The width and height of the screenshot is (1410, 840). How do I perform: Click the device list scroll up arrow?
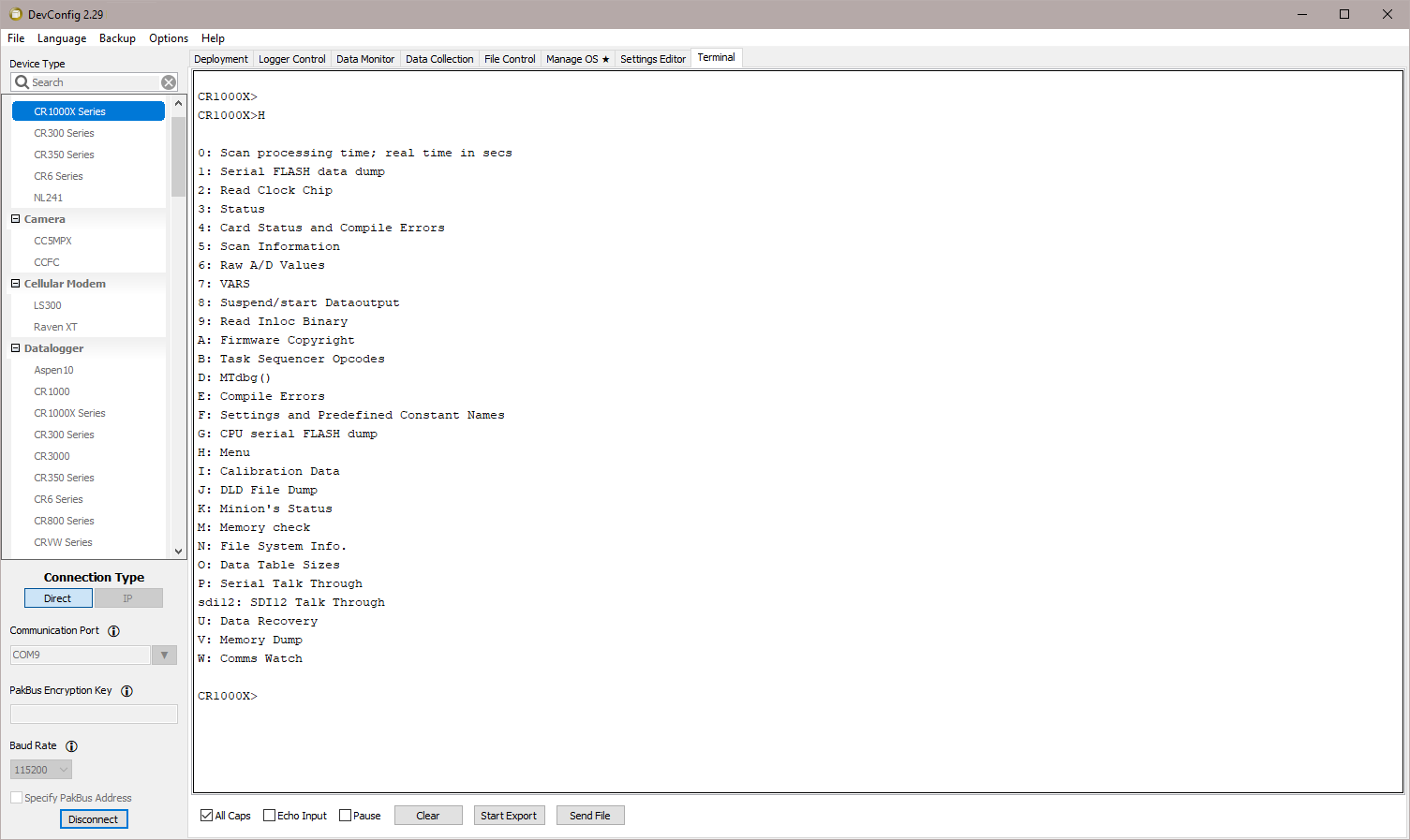pyautogui.click(x=179, y=104)
